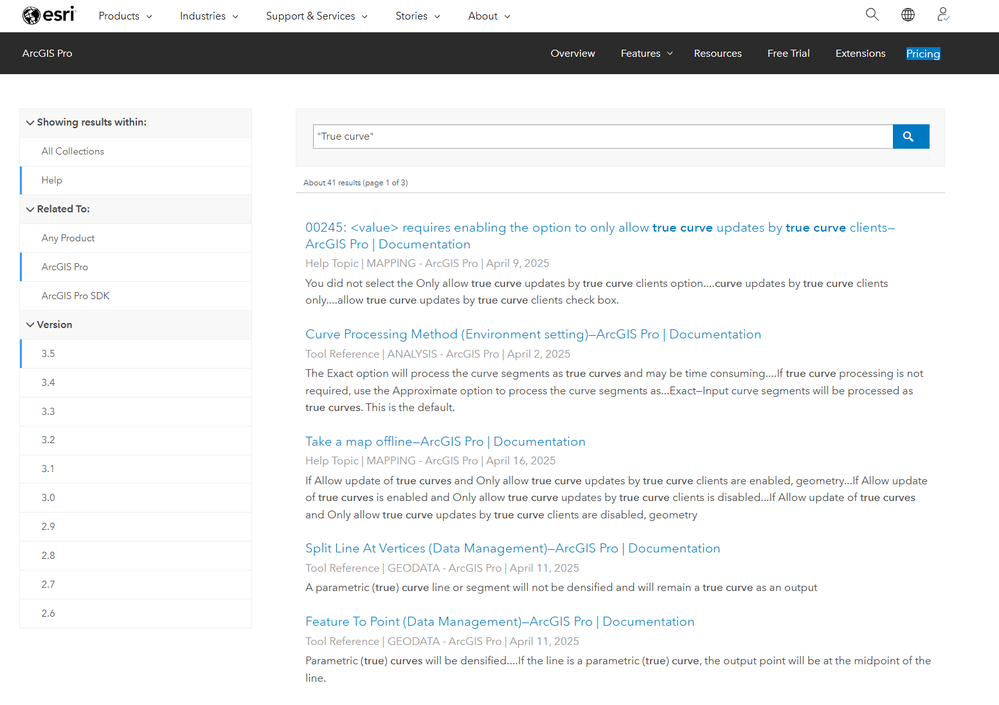The height and width of the screenshot is (705, 999).
Task: Collapse the 'Showing results within' section
Action: tap(136, 122)
